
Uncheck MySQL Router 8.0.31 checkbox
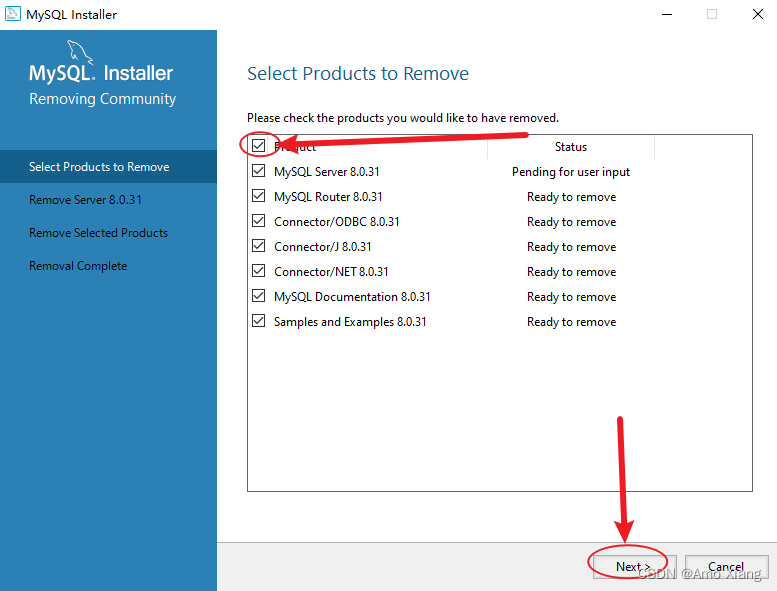(x=258, y=196)
